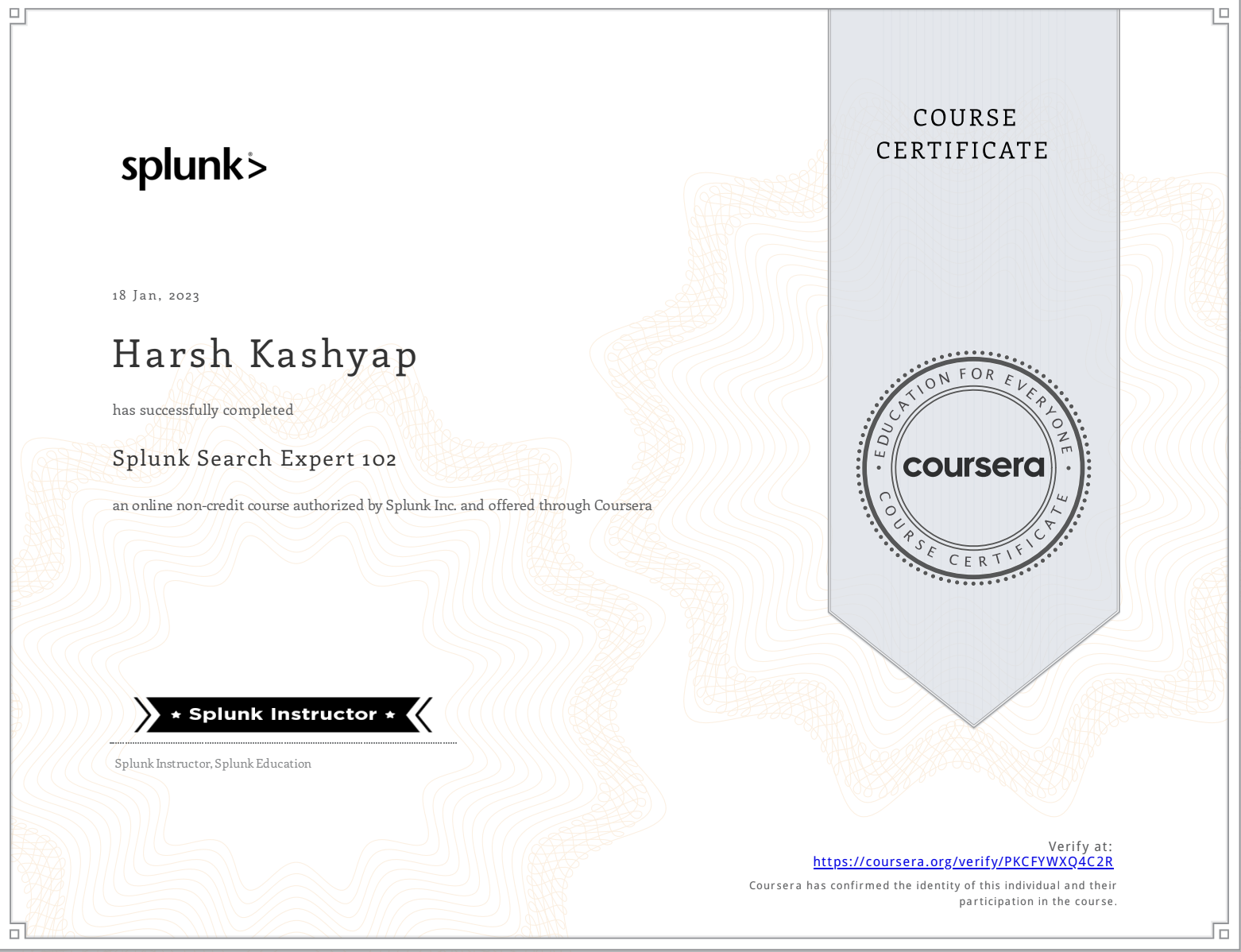Select the name Harsh Kashyap
Image resolution: width=1241 pixels, height=952 pixels.
(x=265, y=354)
